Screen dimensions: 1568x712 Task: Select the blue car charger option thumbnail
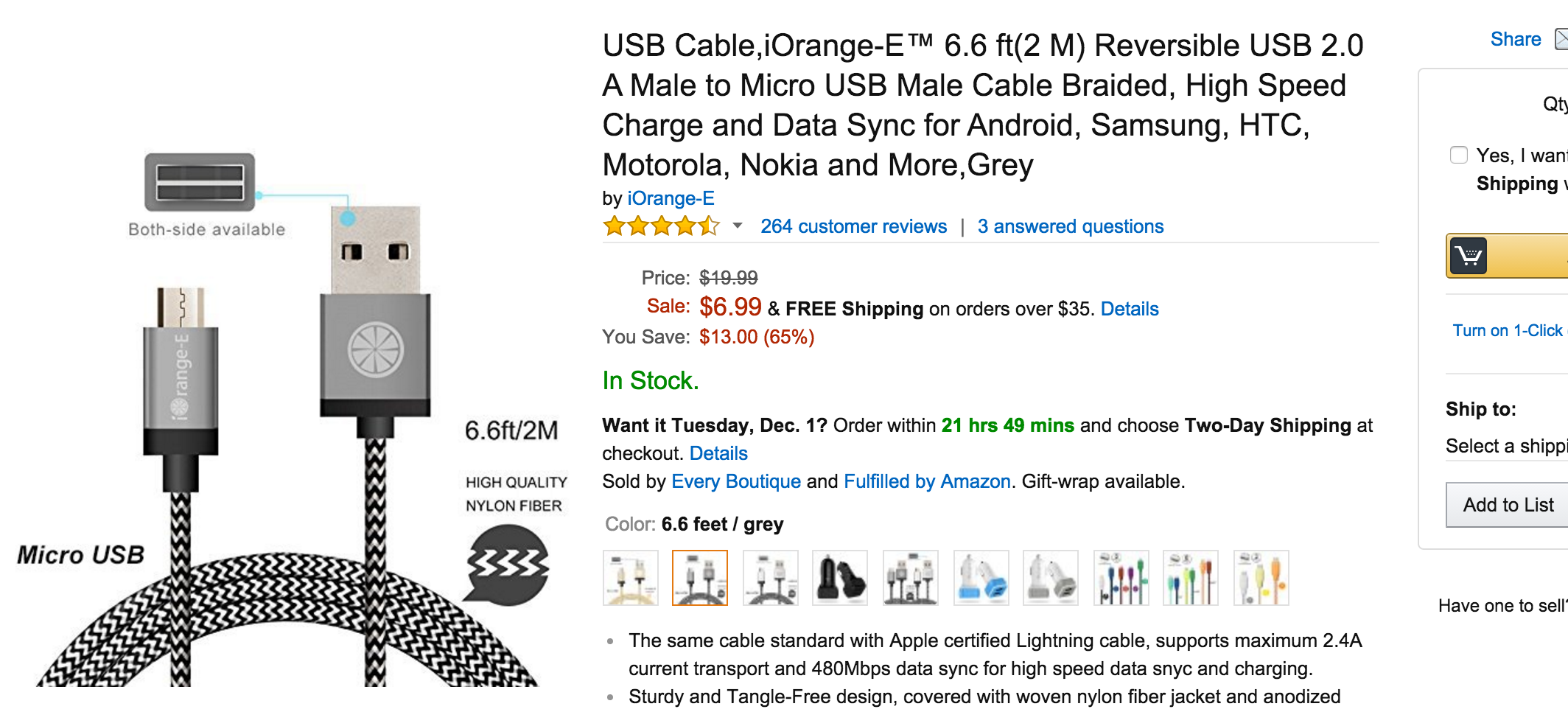(981, 578)
